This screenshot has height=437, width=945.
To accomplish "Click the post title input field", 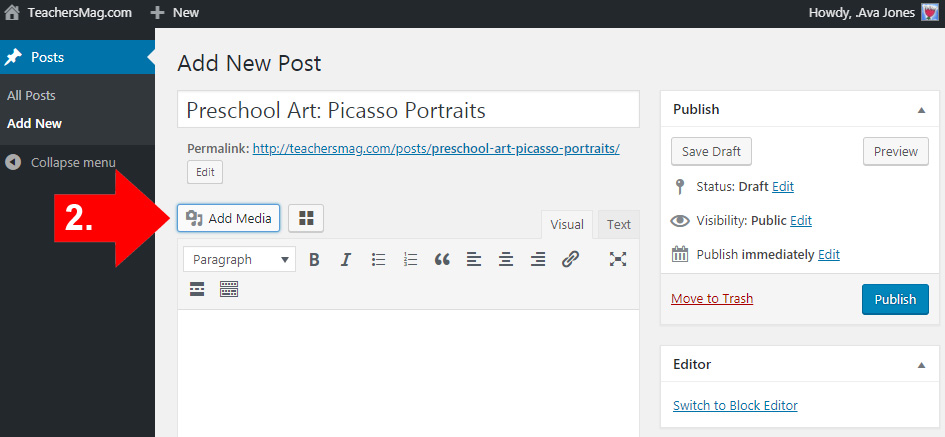I will pos(408,110).
